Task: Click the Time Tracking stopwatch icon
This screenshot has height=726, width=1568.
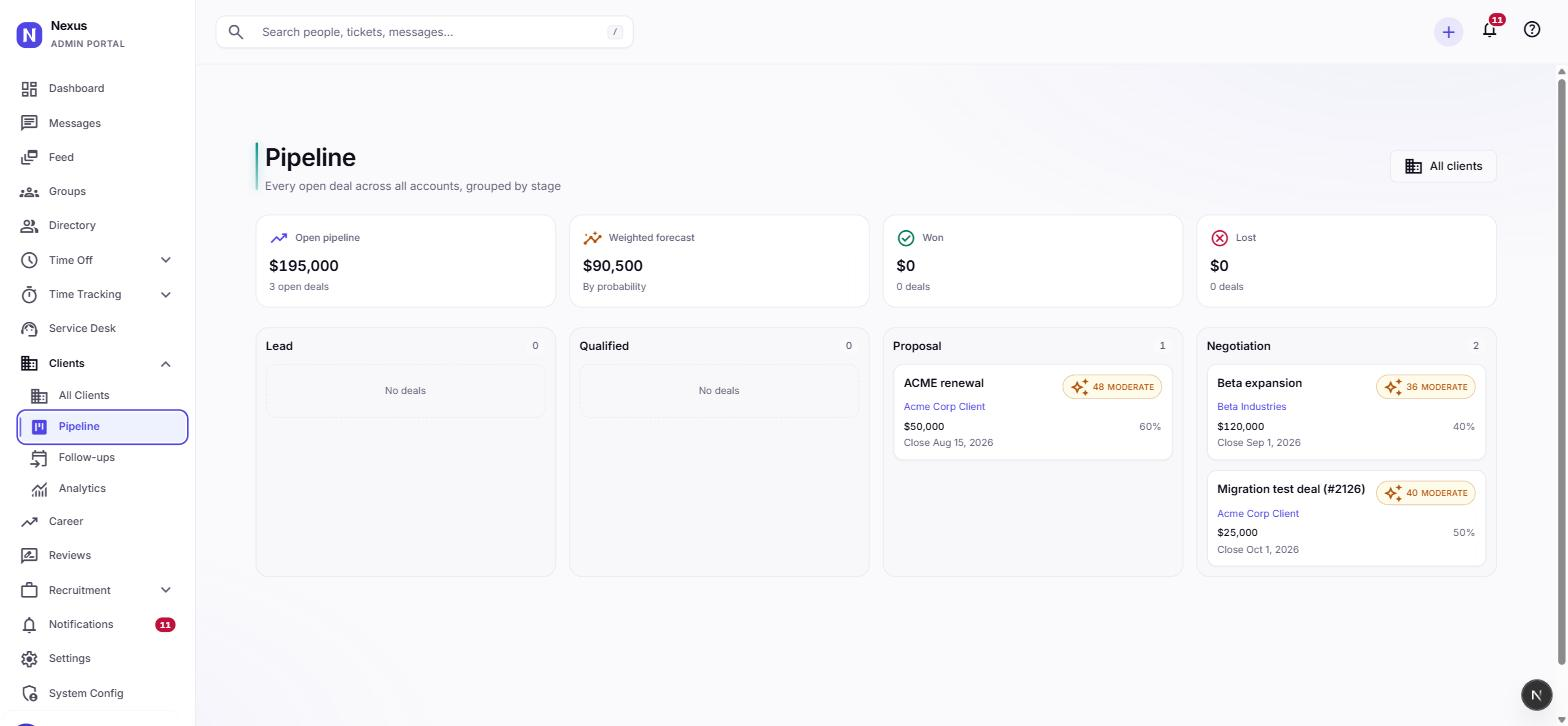Action: pos(29,294)
